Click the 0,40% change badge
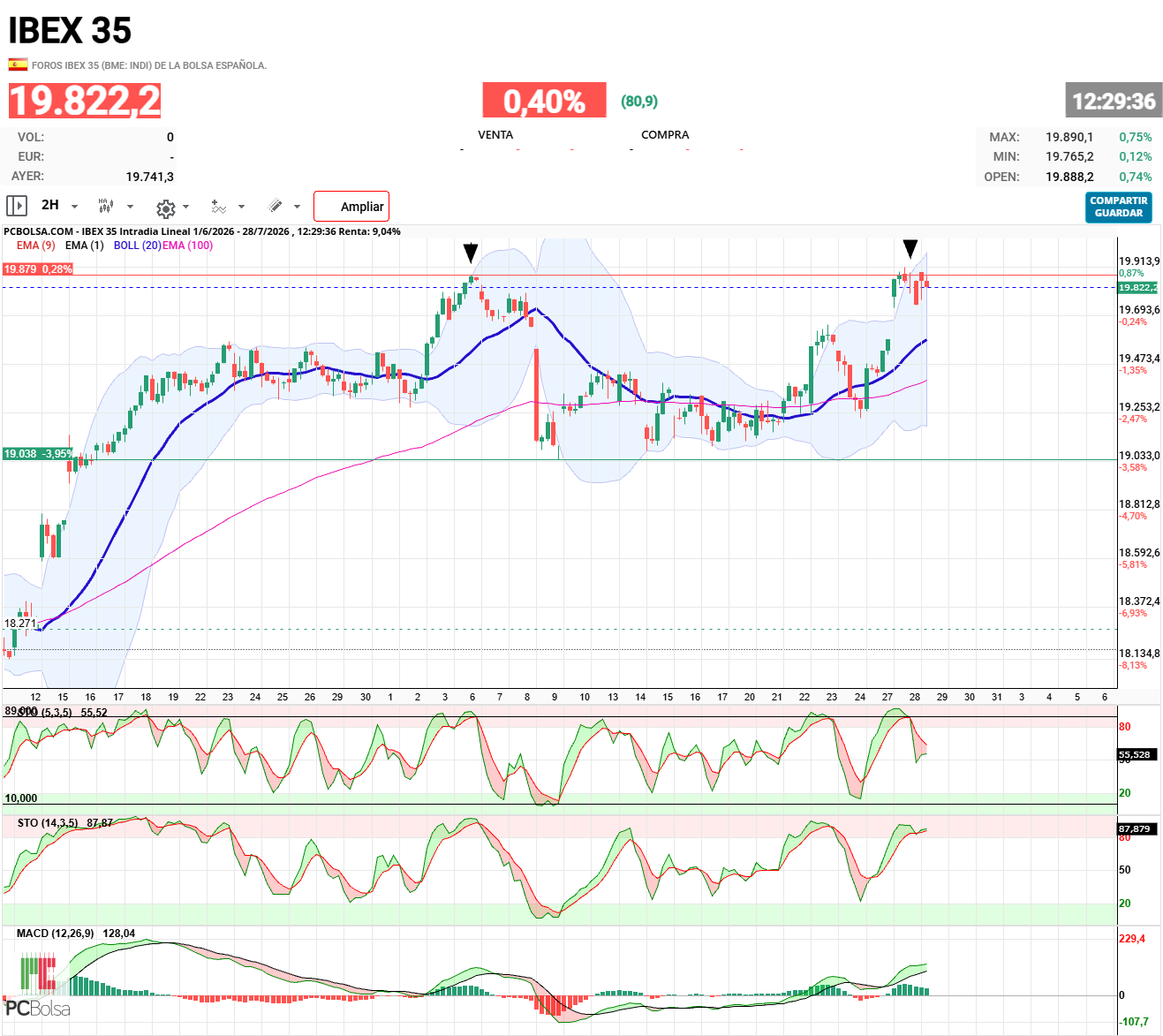This screenshot has width=1163, height=1036. 545,100
